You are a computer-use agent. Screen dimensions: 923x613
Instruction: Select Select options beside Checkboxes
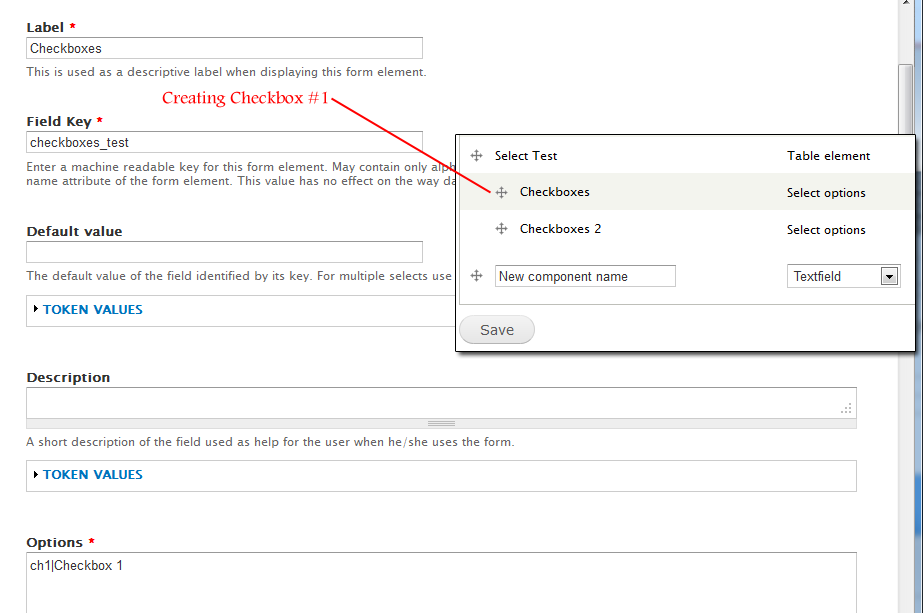(x=826, y=192)
